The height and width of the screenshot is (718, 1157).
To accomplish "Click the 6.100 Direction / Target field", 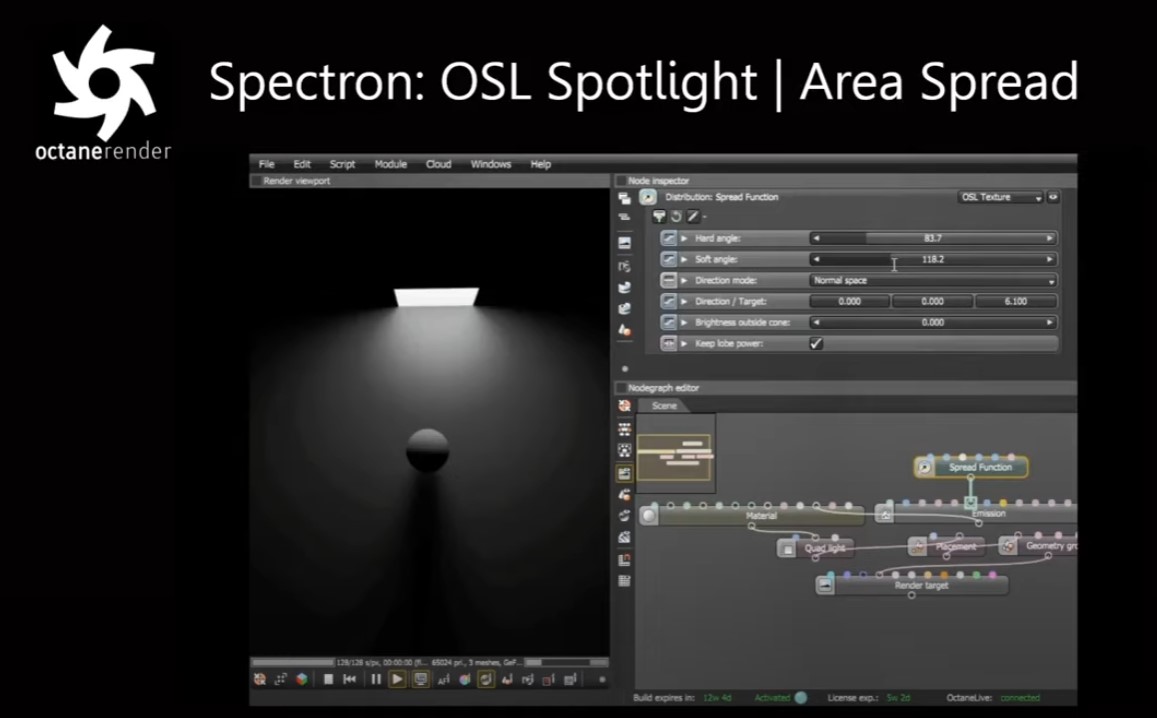I will [1016, 301].
